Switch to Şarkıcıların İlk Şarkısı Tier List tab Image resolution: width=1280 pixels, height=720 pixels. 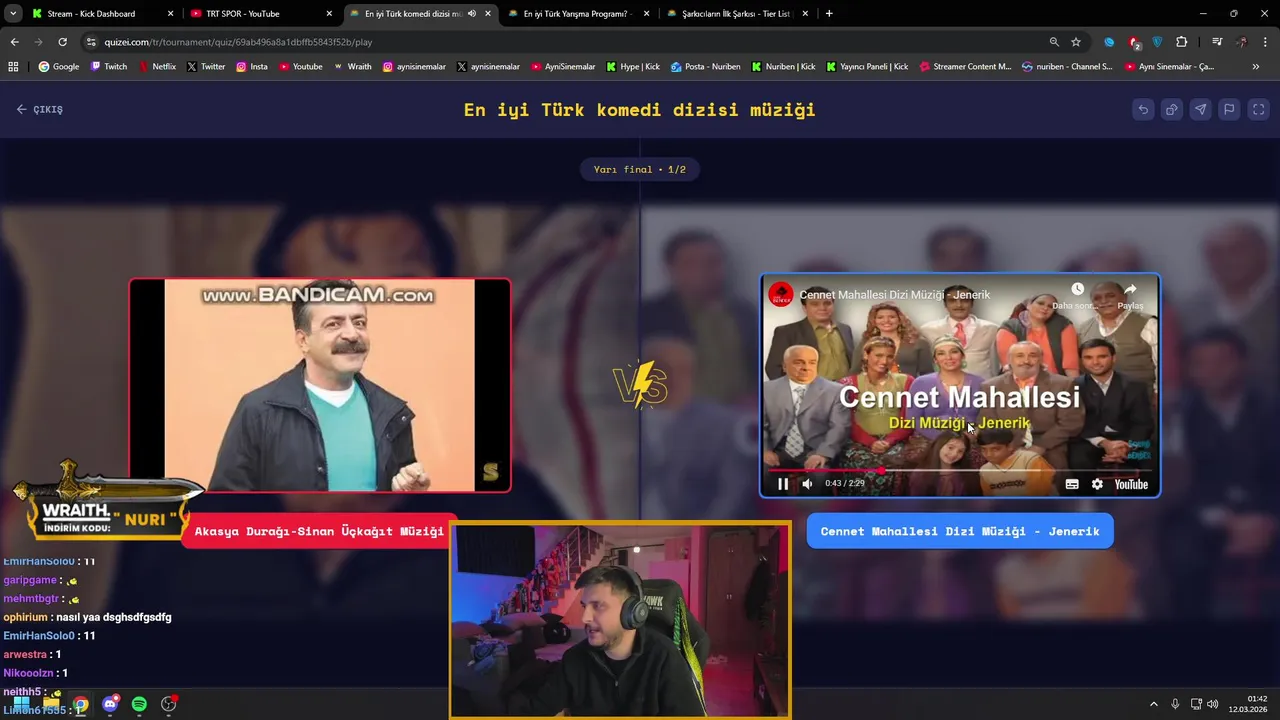(x=737, y=14)
